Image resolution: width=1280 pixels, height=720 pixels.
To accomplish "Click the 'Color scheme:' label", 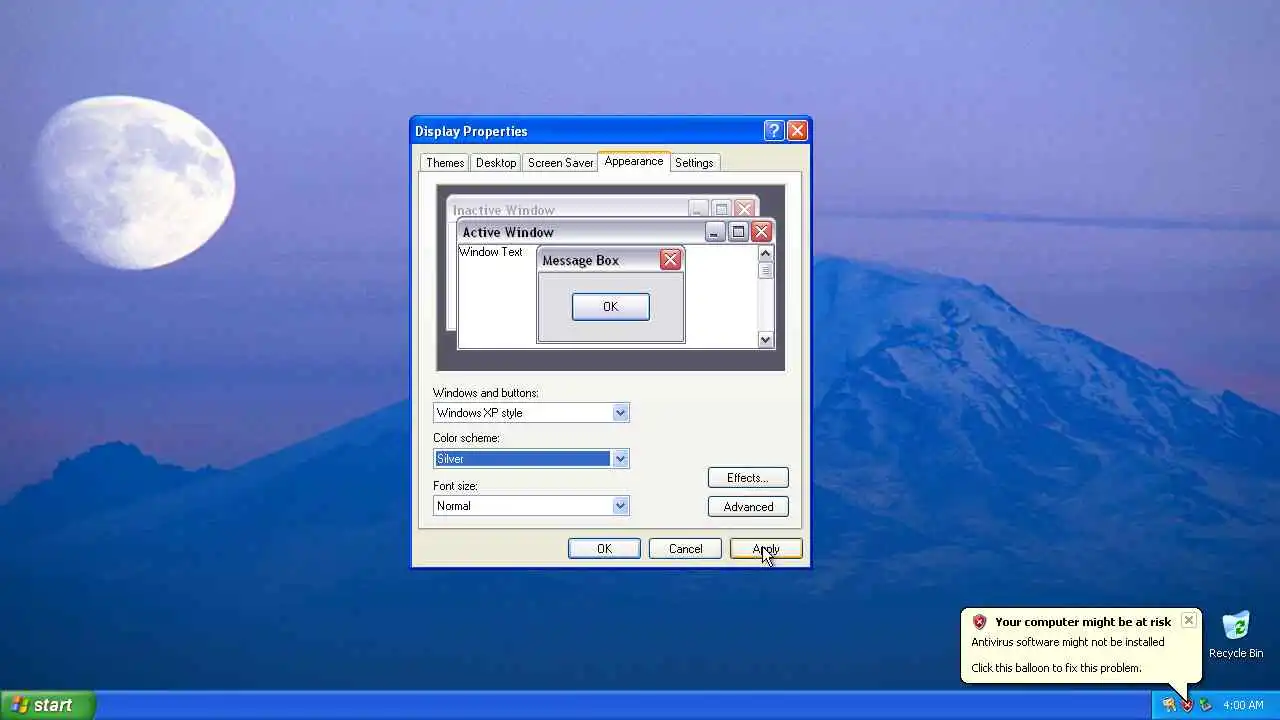I will coord(466,438).
